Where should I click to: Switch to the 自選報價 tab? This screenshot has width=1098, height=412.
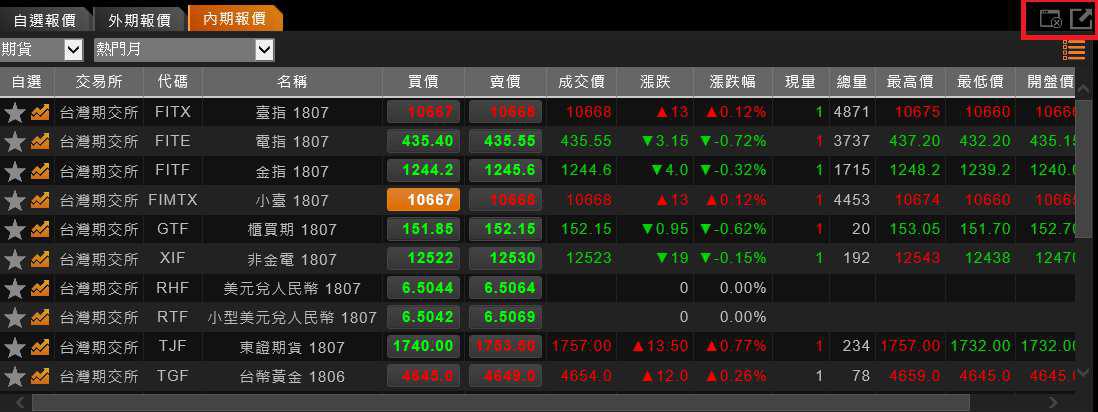pyautogui.click(x=45, y=19)
